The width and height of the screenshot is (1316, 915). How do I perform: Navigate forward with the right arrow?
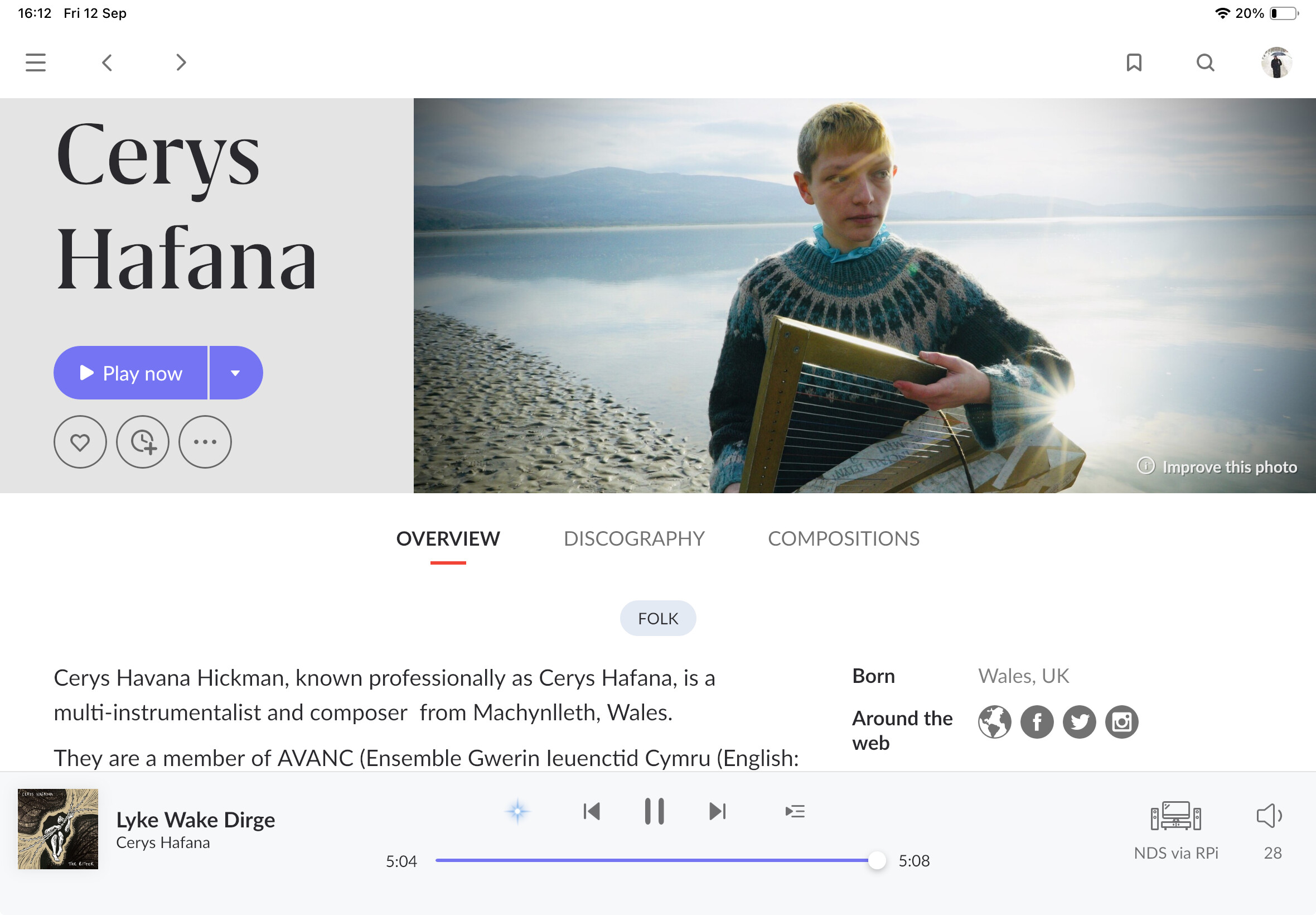tap(181, 62)
